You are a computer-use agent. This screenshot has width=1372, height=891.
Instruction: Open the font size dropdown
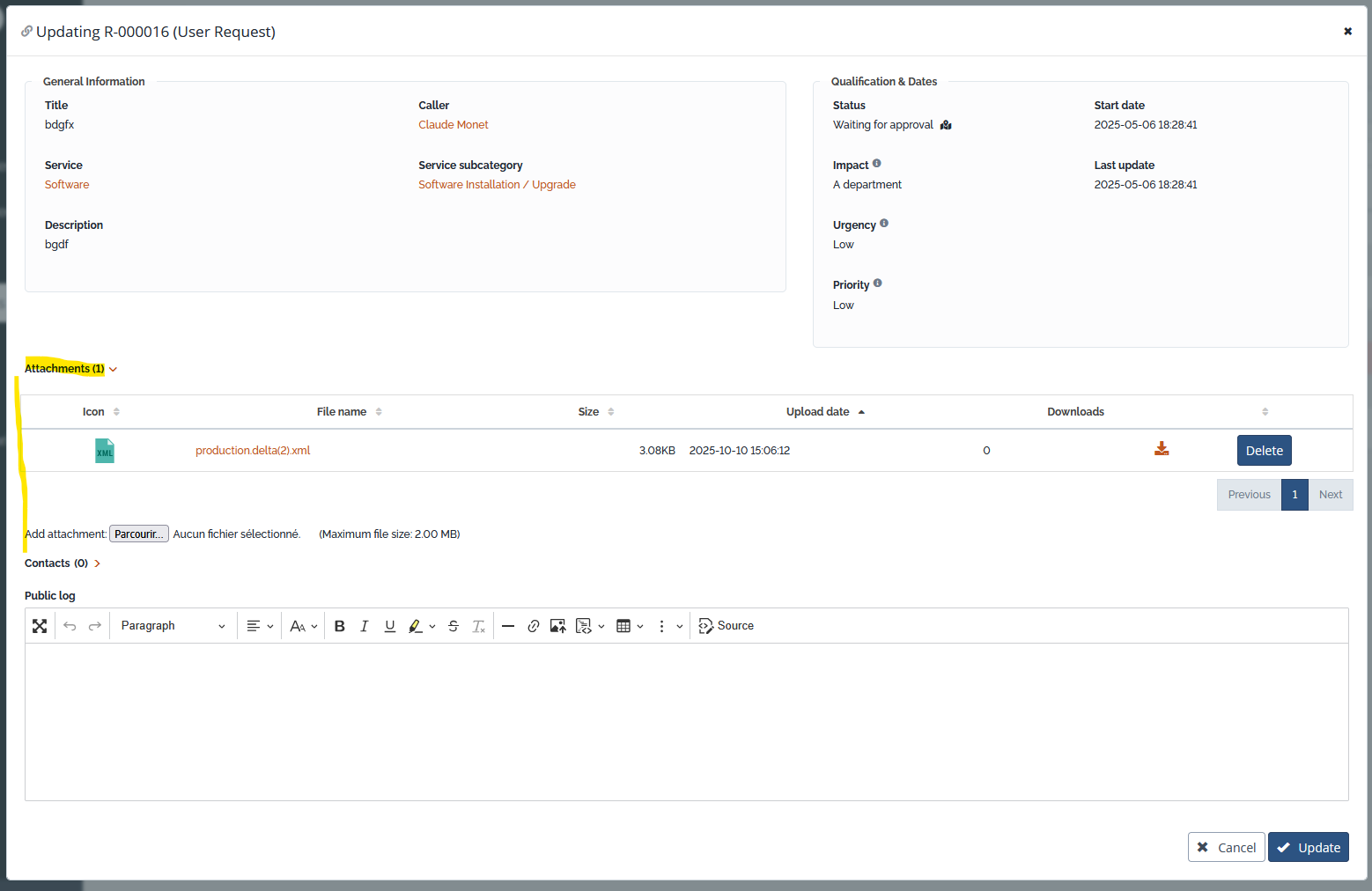click(303, 626)
